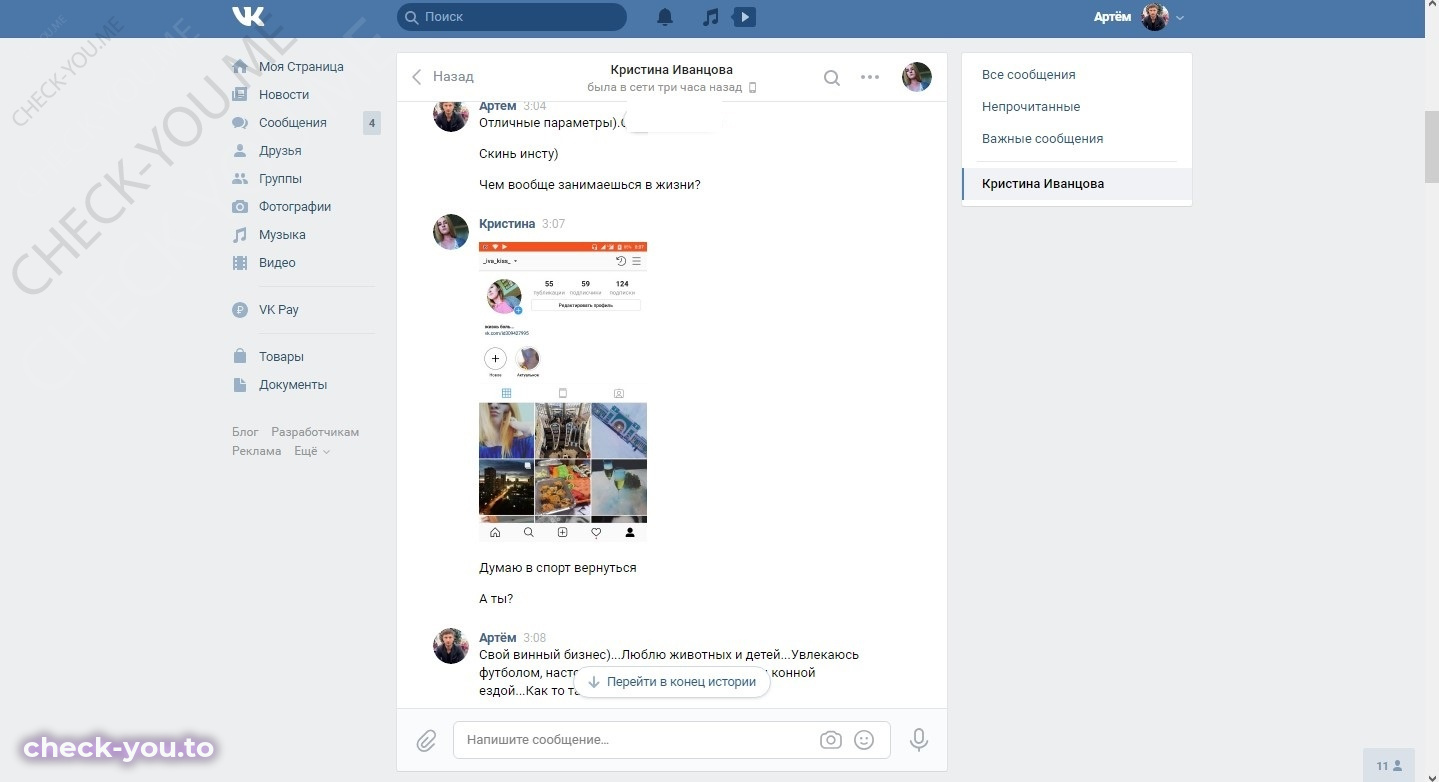This screenshot has height=782, width=1439.
Task: Click the VK Pay ruble icon
Action: 240,310
